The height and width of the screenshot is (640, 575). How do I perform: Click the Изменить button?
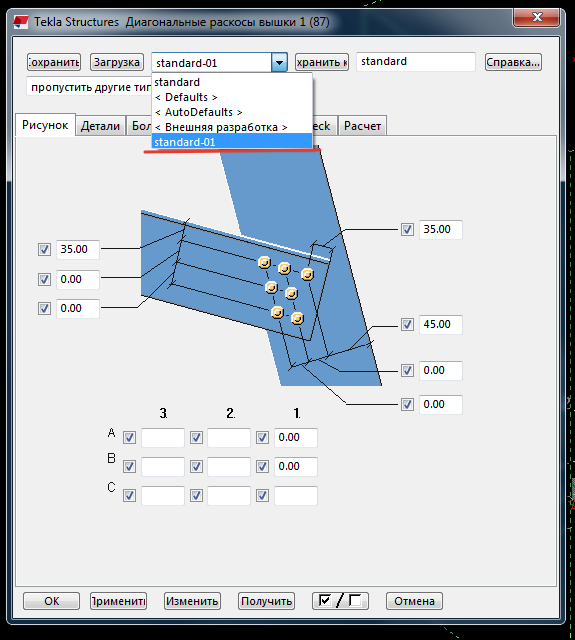click(192, 601)
